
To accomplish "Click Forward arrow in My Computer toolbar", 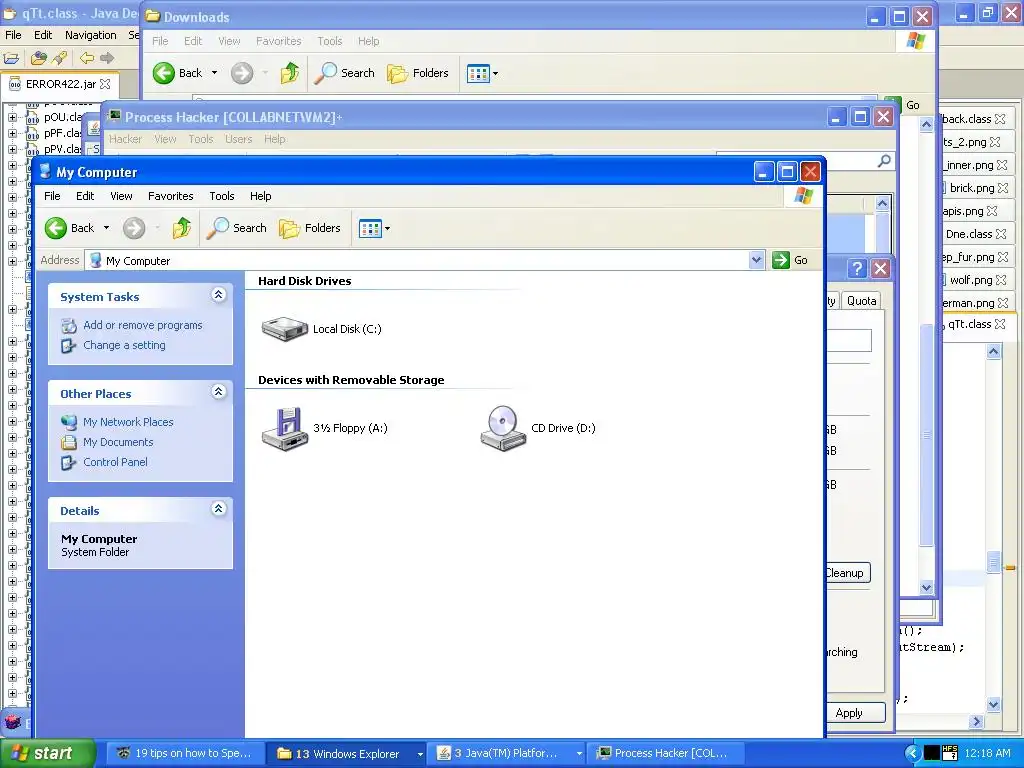I will pyautogui.click(x=134, y=228).
